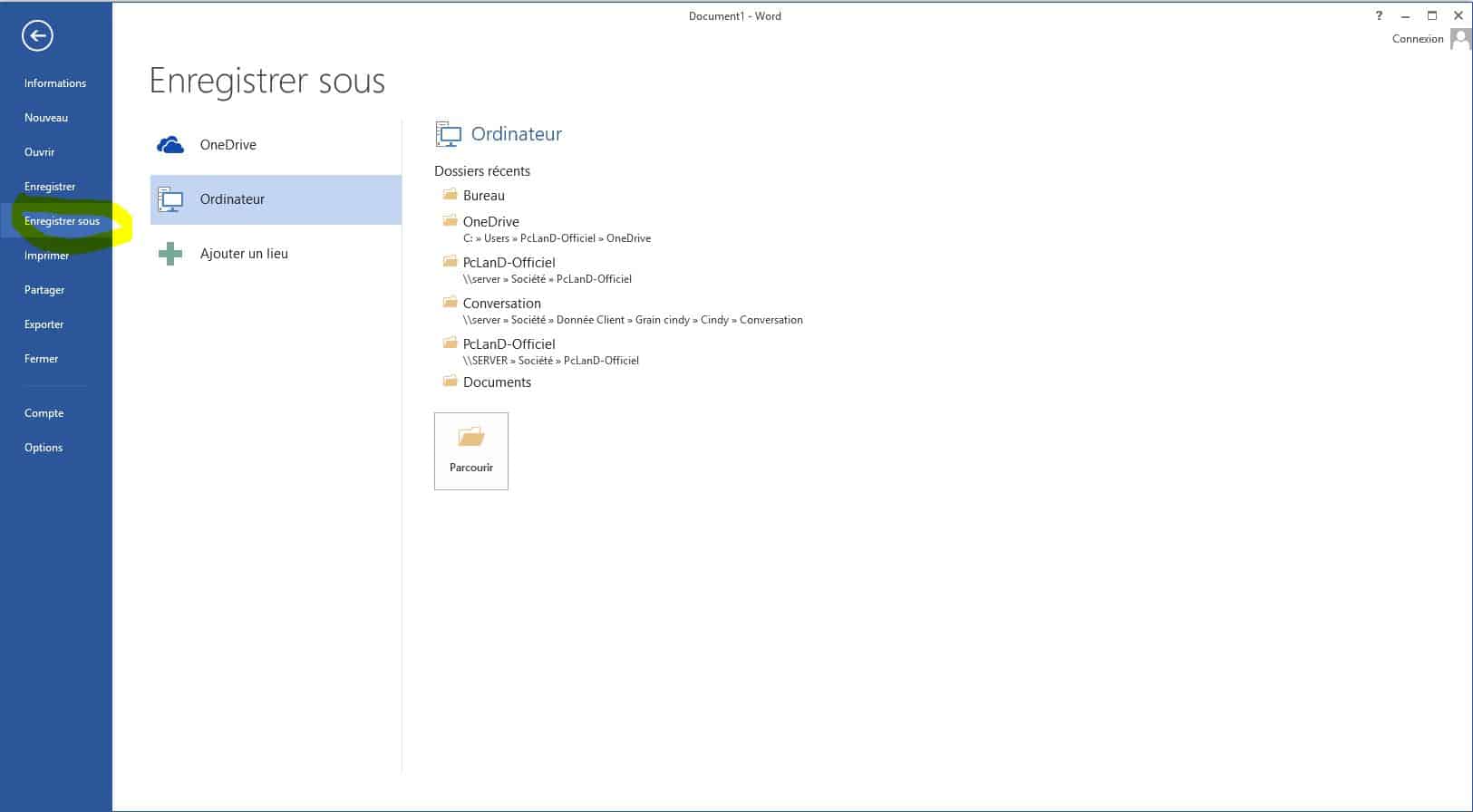Go to Ouvrir in the sidebar
The image size is (1473, 812).
point(40,152)
